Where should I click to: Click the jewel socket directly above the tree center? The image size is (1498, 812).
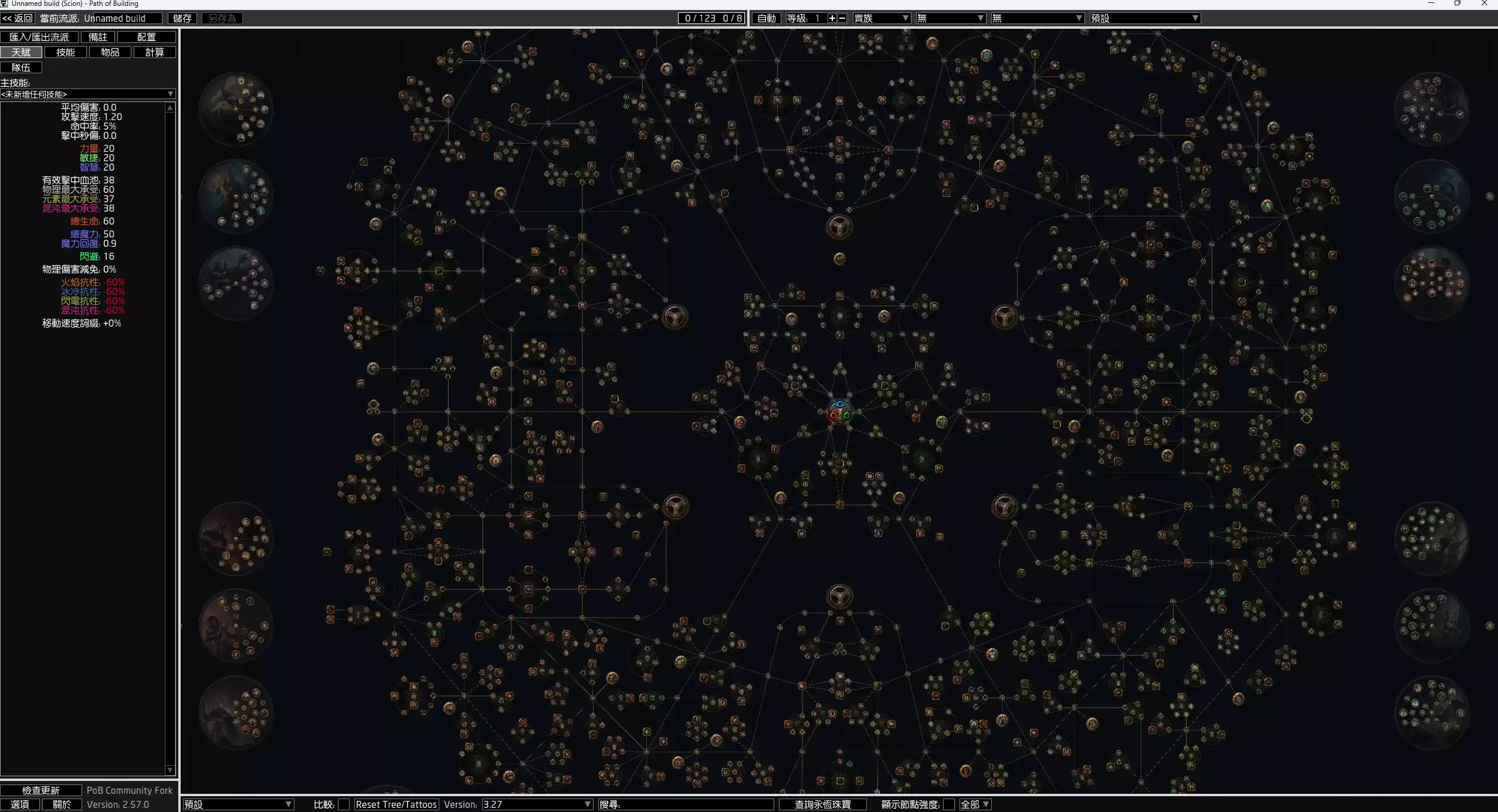pyautogui.click(x=839, y=226)
